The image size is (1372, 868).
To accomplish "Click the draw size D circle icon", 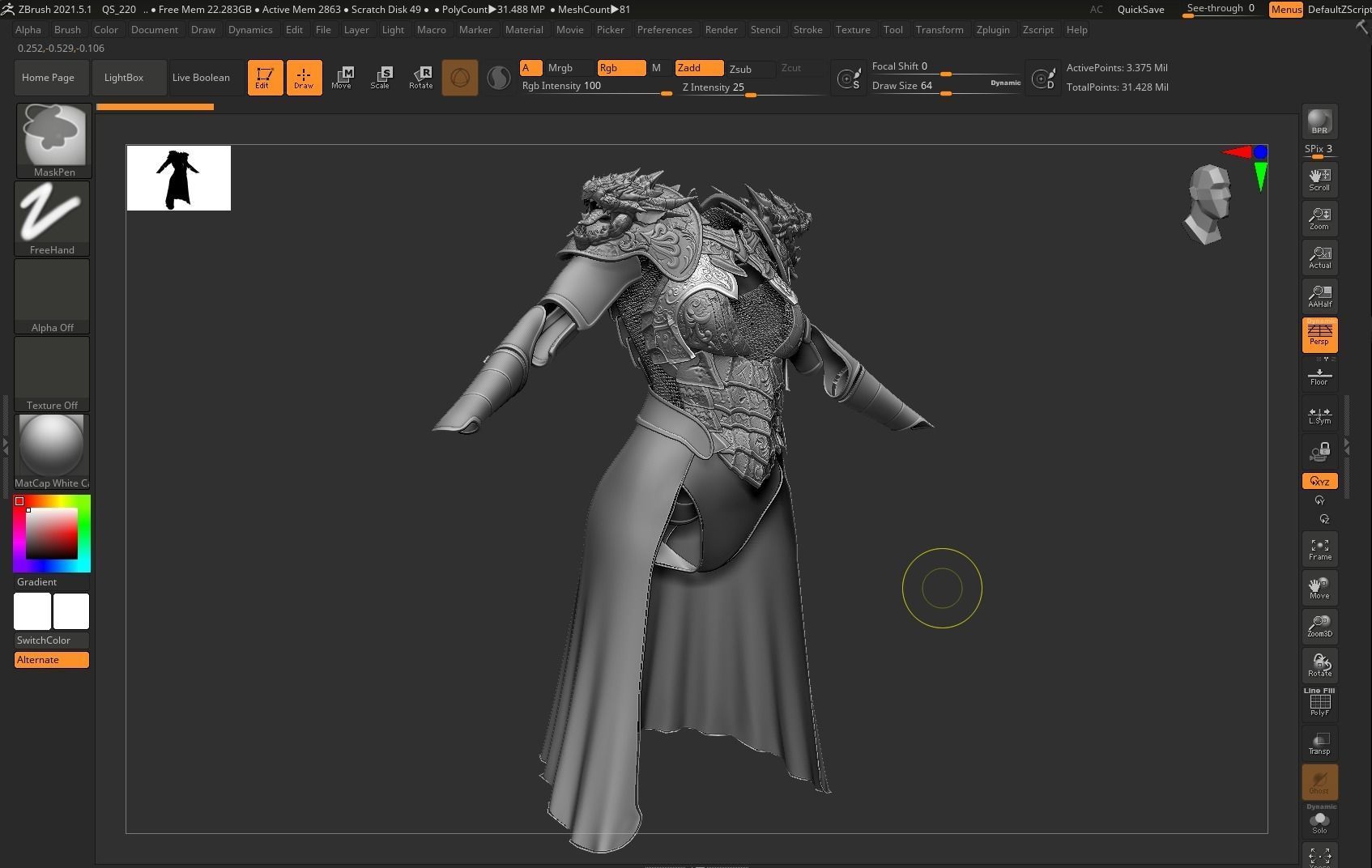I will click(x=1043, y=79).
